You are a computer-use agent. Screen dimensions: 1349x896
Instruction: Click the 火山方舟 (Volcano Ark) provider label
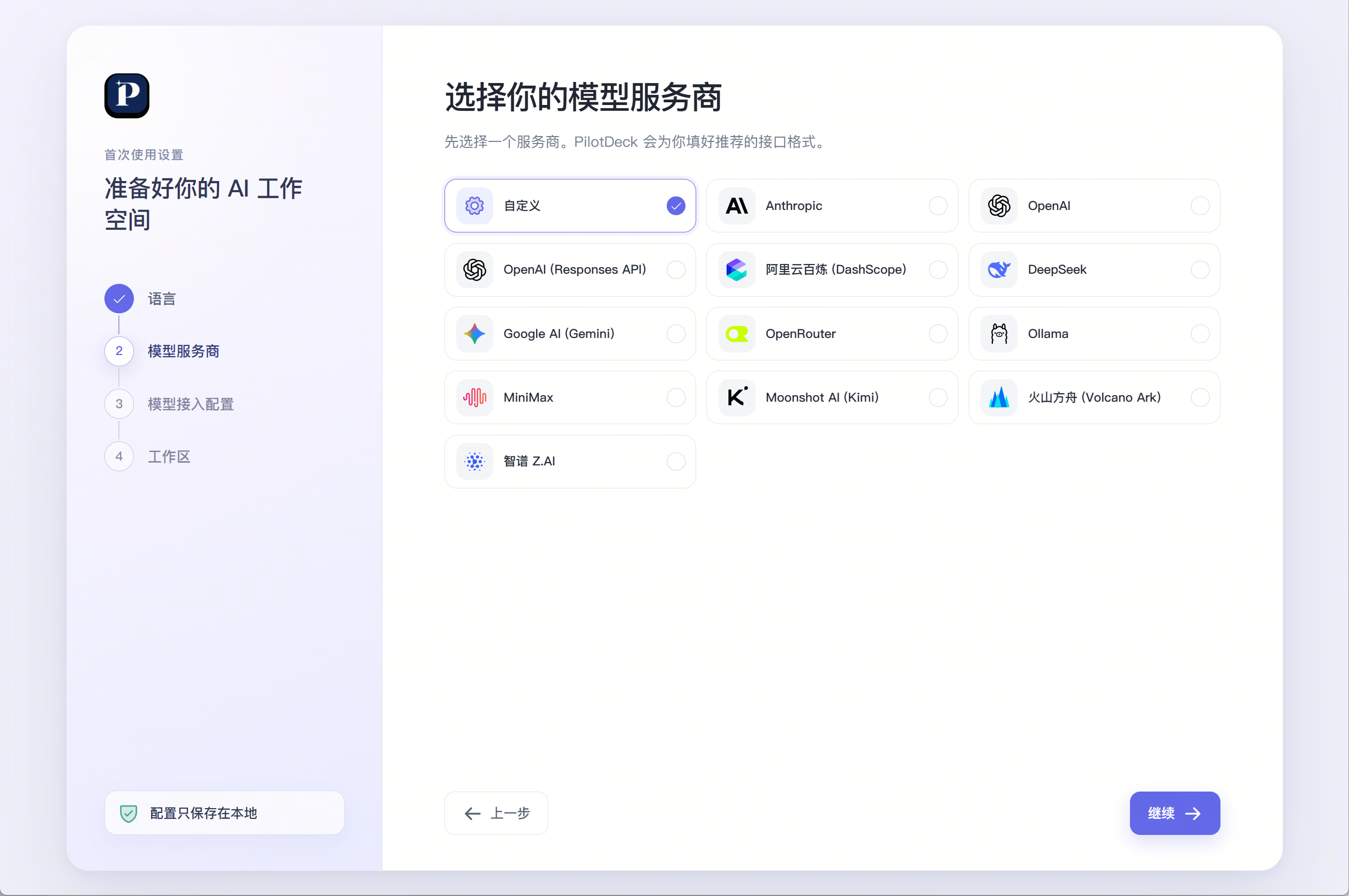[1094, 397]
